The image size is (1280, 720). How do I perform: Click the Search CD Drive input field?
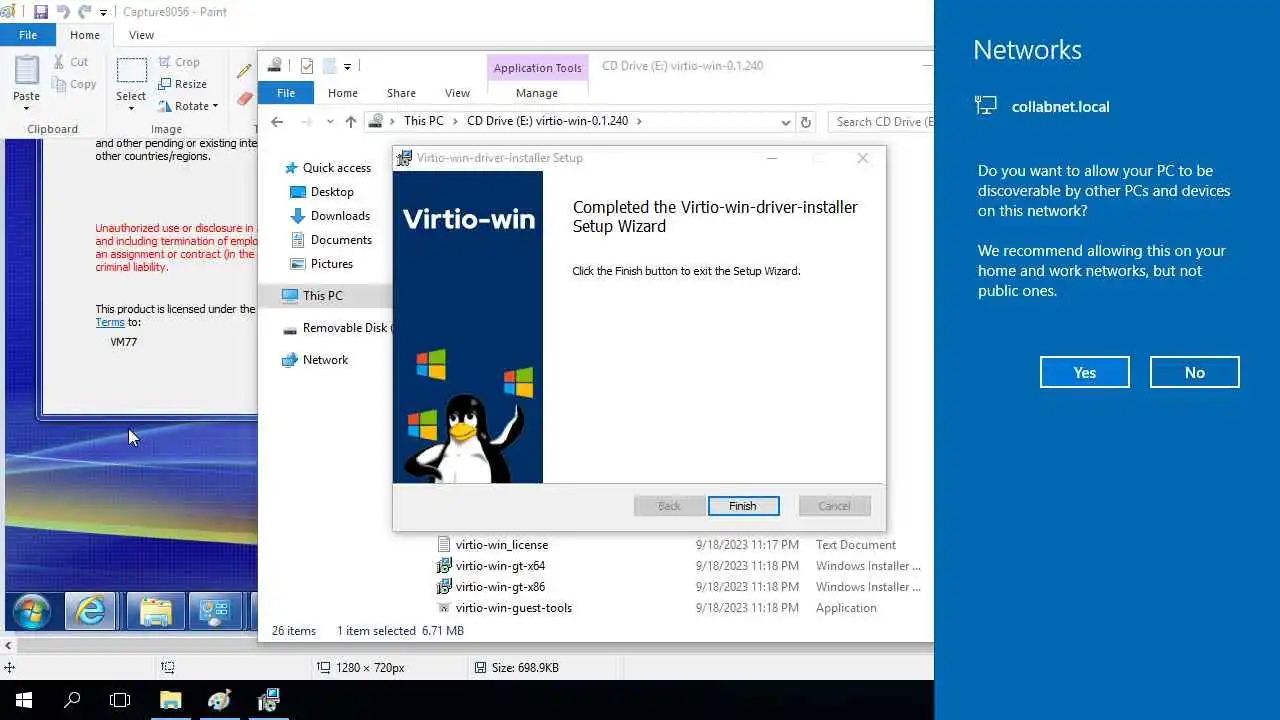point(880,122)
